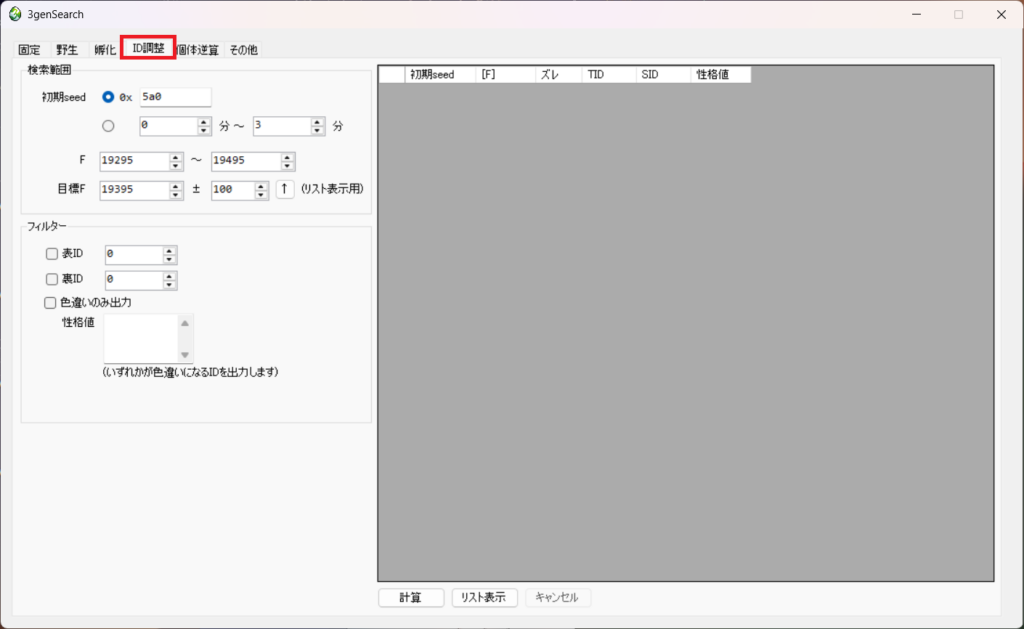Switch to the 固定 tab
Viewport: 1024px width, 629px height.
coord(29,48)
